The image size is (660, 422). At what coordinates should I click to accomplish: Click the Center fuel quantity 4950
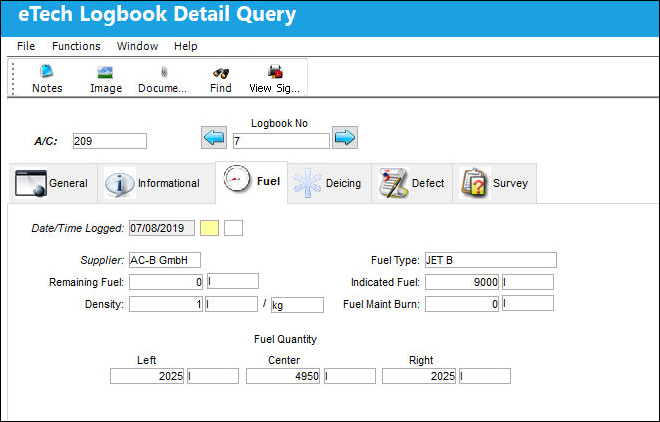point(283,376)
